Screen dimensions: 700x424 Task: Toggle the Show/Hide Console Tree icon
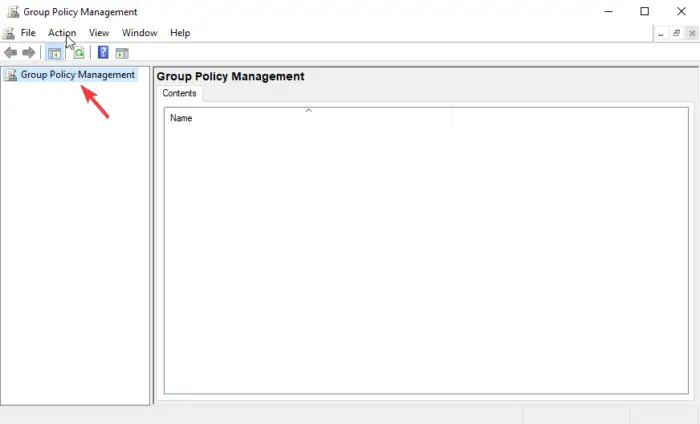tap(54, 53)
